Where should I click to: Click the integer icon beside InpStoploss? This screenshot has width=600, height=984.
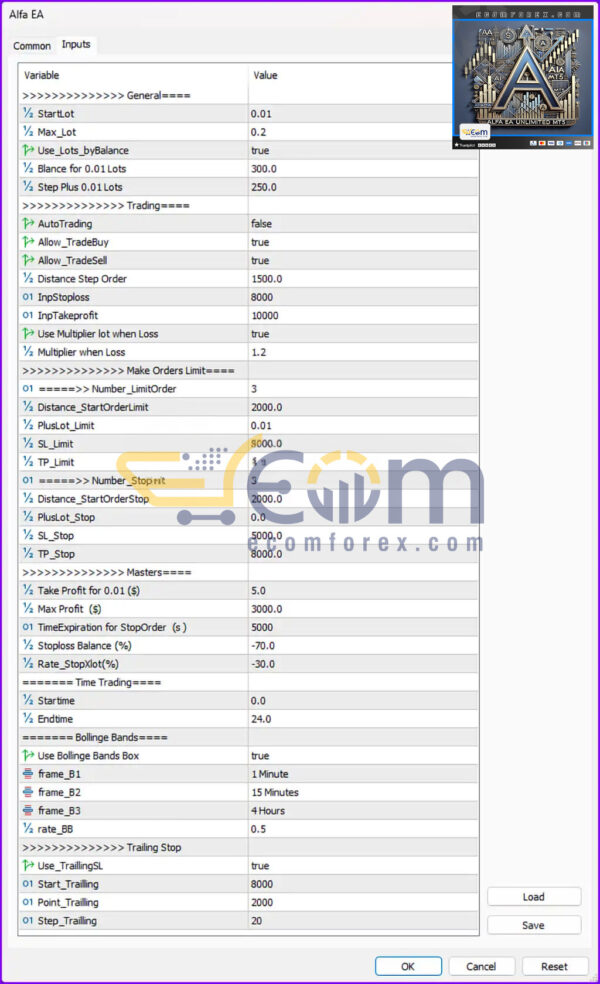pyautogui.click(x=28, y=297)
